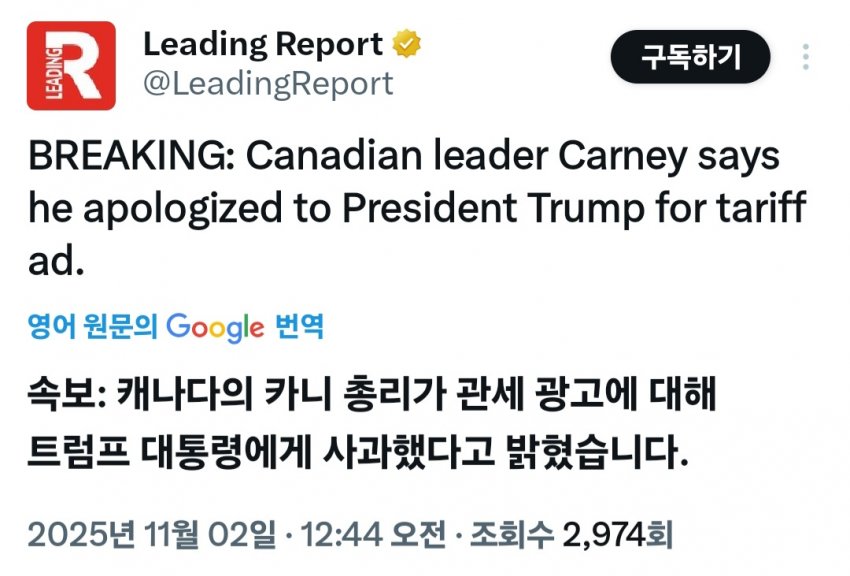Click the @LeadingReport handle
Image resolution: width=850 pixels, height=576 pixels.
coord(268,84)
